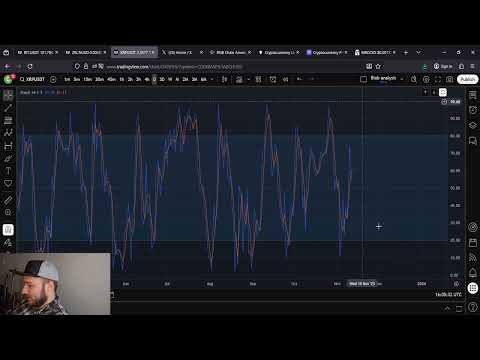The width and height of the screenshot is (480, 360).
Task: Select the highlighted D daily timeframe
Action: (x=154, y=79)
